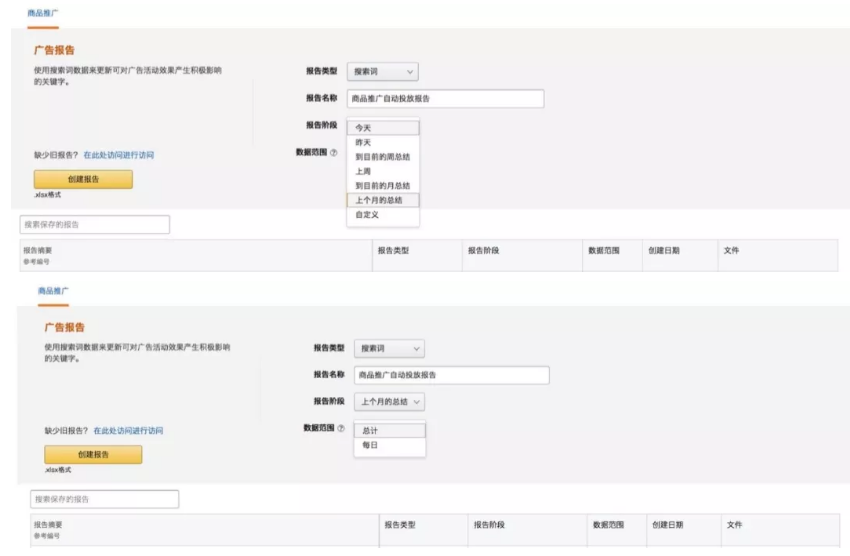Click the 数据范围 help icon in lower panel

tap(341, 428)
